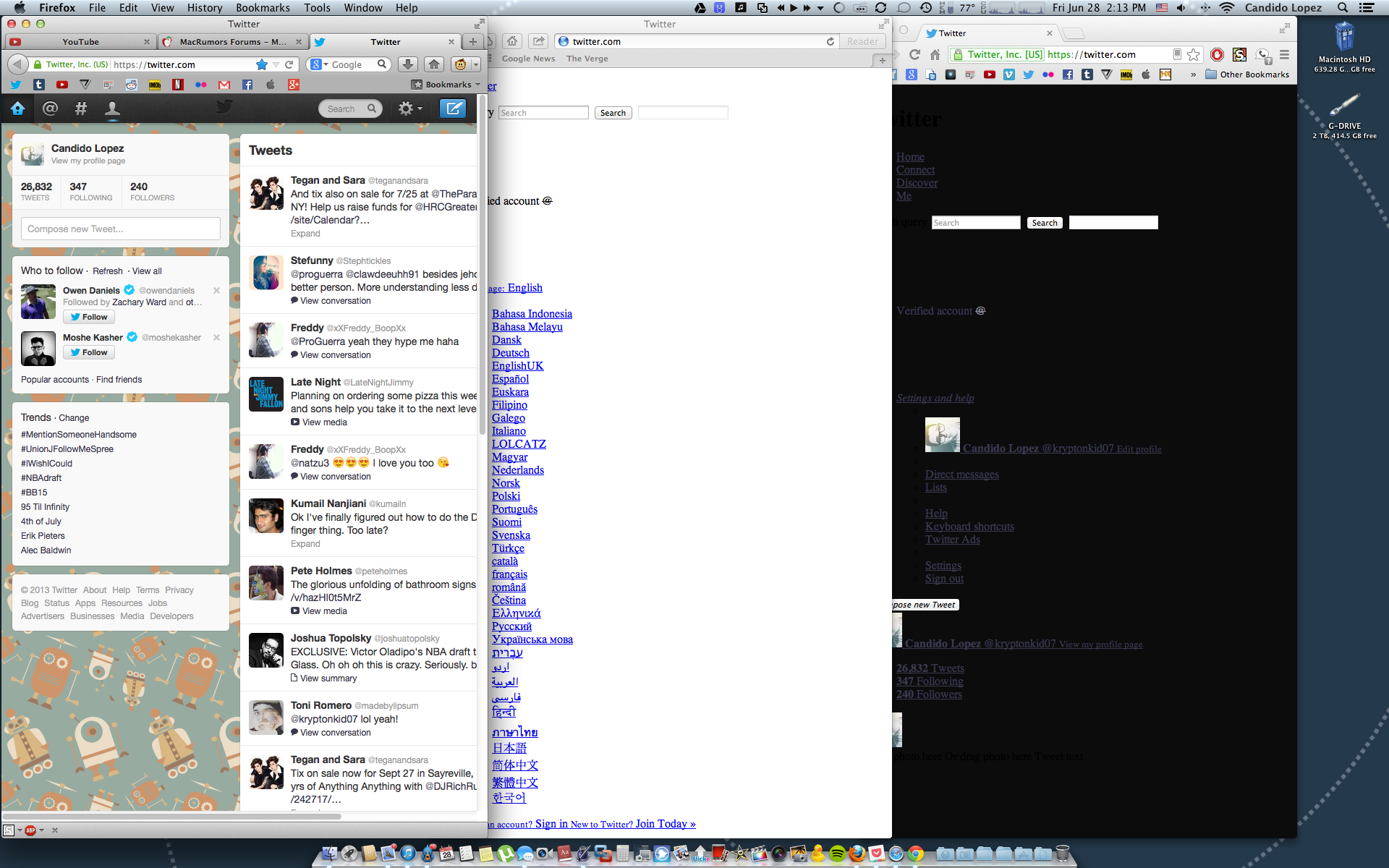Viewport: 1389px width, 868px height.
Task: Click the blue compose new Tweet icon
Action: click(x=453, y=109)
